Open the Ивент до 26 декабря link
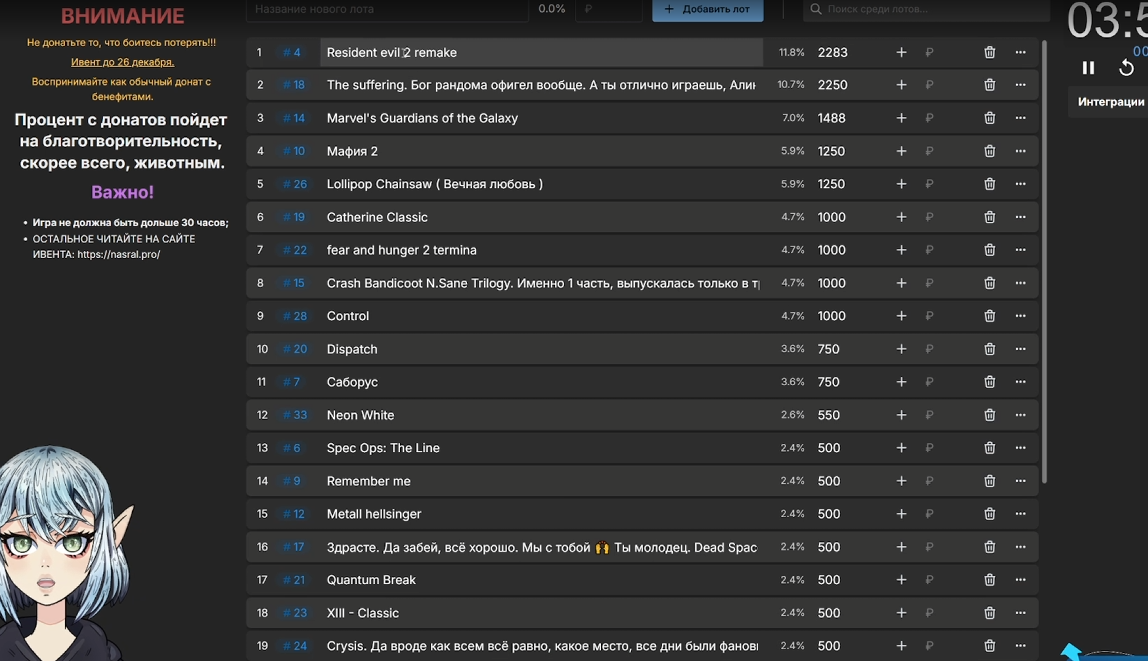The width and height of the screenshot is (1148, 661). click(122, 62)
